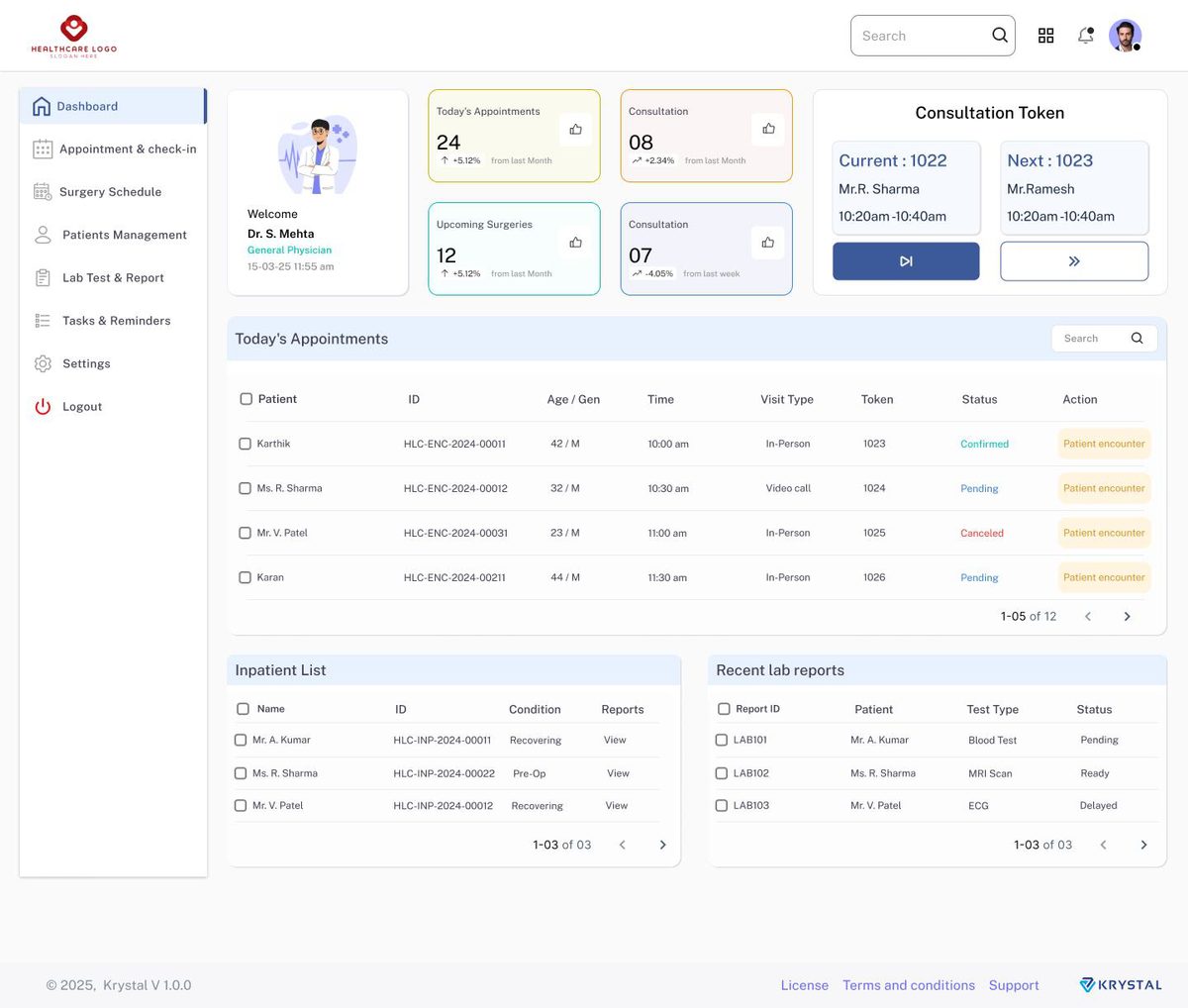This screenshot has height=1008, width=1188.
Task: Click the Appointment & check-in calendar icon
Action: 43,149
